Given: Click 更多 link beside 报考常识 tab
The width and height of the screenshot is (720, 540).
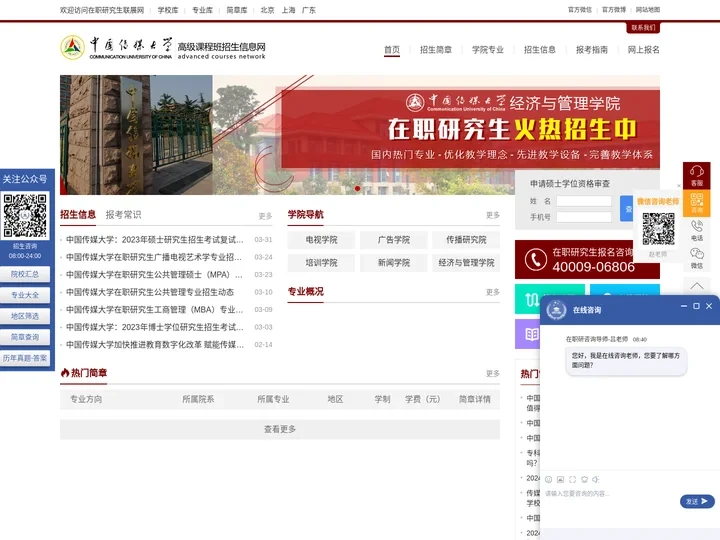Looking at the screenshot, I should (x=265, y=216).
